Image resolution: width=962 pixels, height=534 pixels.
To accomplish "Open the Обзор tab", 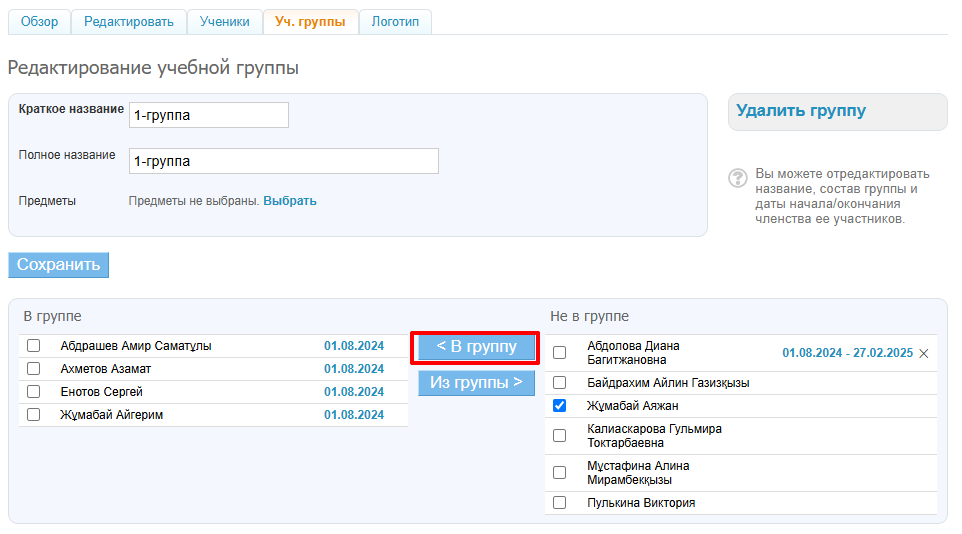I will (39, 21).
